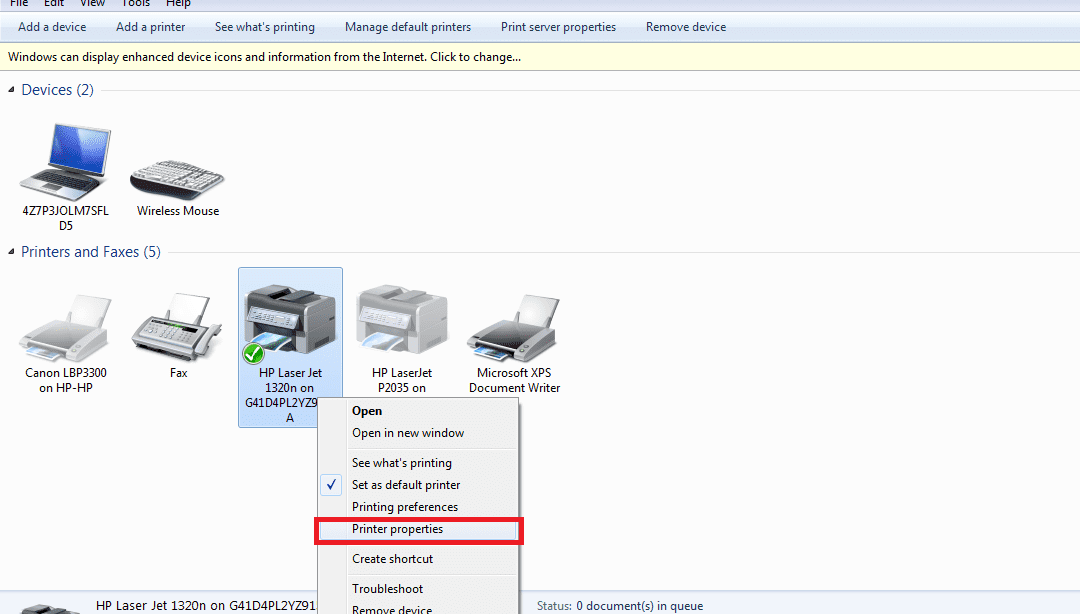This screenshot has width=1080, height=614.
Task: Toggle Set as default printer option
Action: click(418, 485)
